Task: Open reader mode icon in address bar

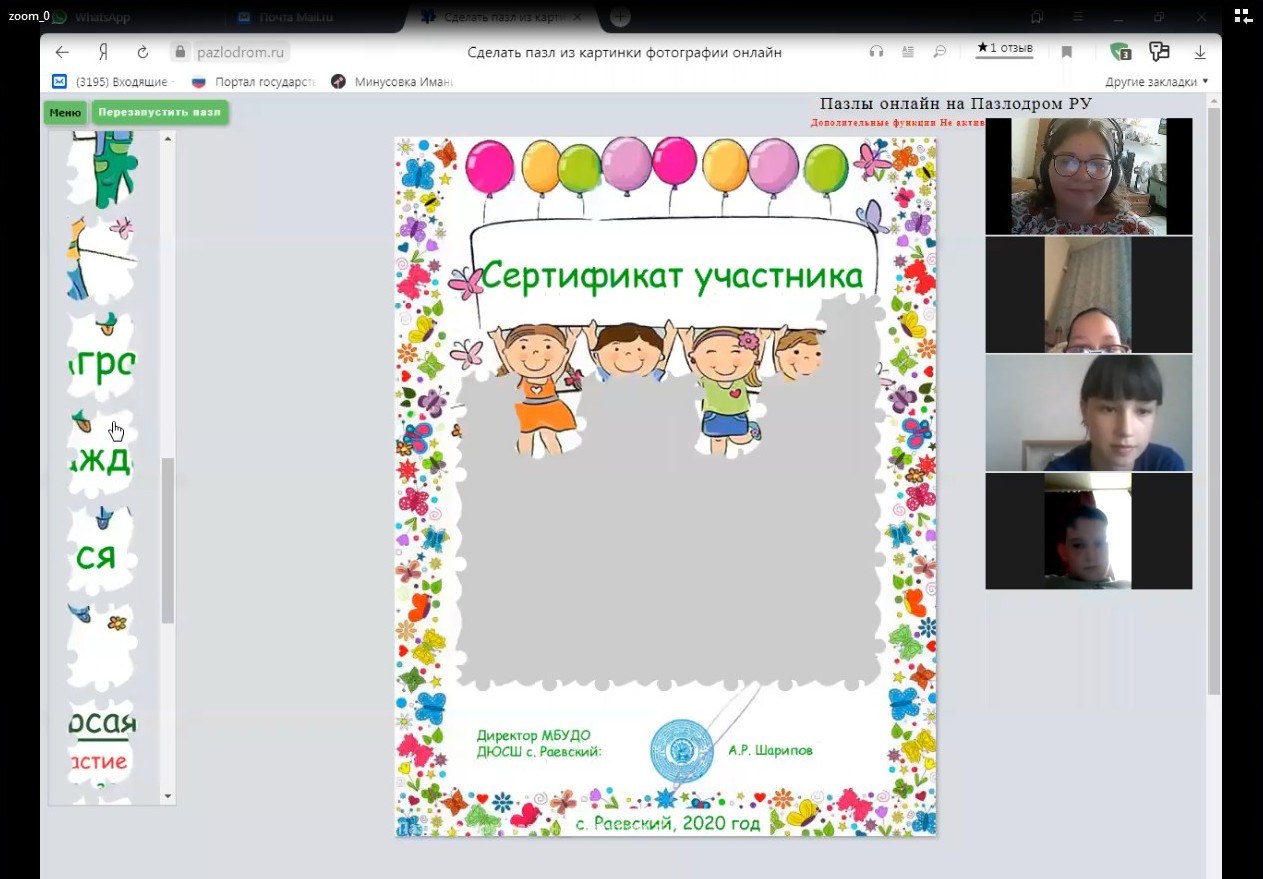Action: (908, 52)
